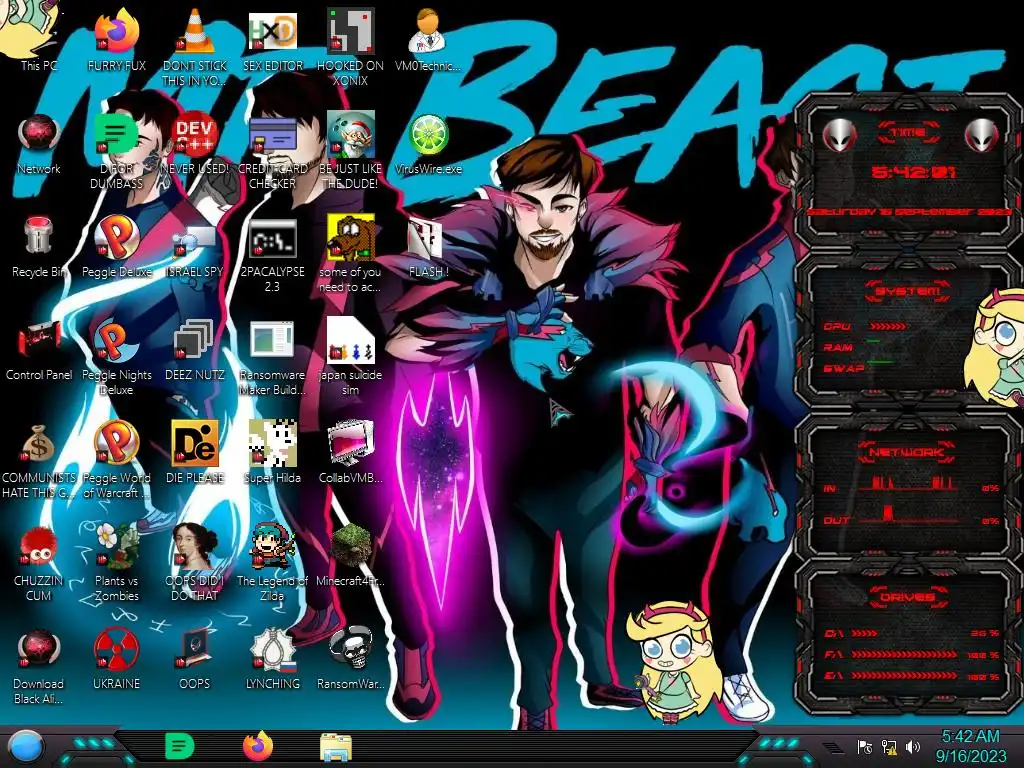1024x768 pixels.
Task: Launch Super Hilda desktop shortcut
Action: pos(272,453)
